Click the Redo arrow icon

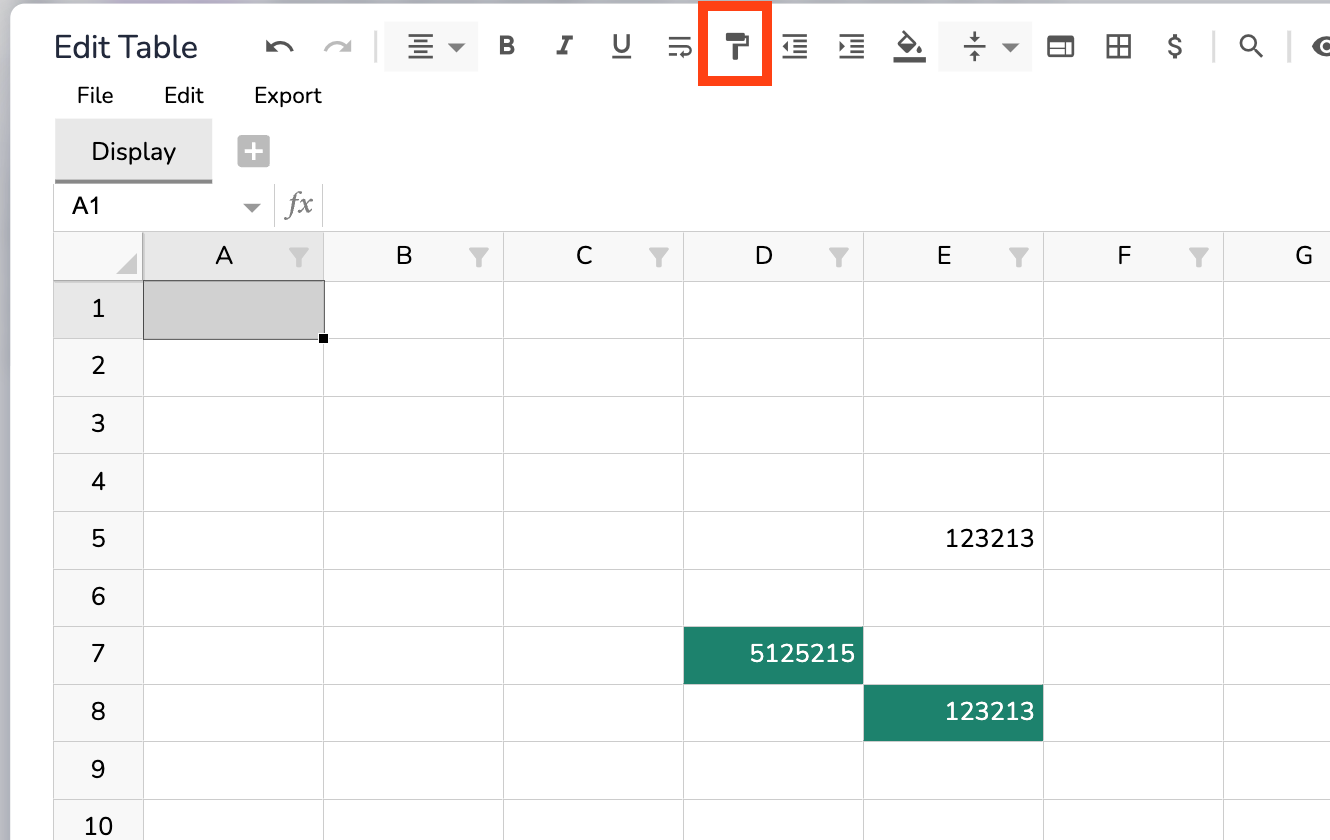point(338,47)
